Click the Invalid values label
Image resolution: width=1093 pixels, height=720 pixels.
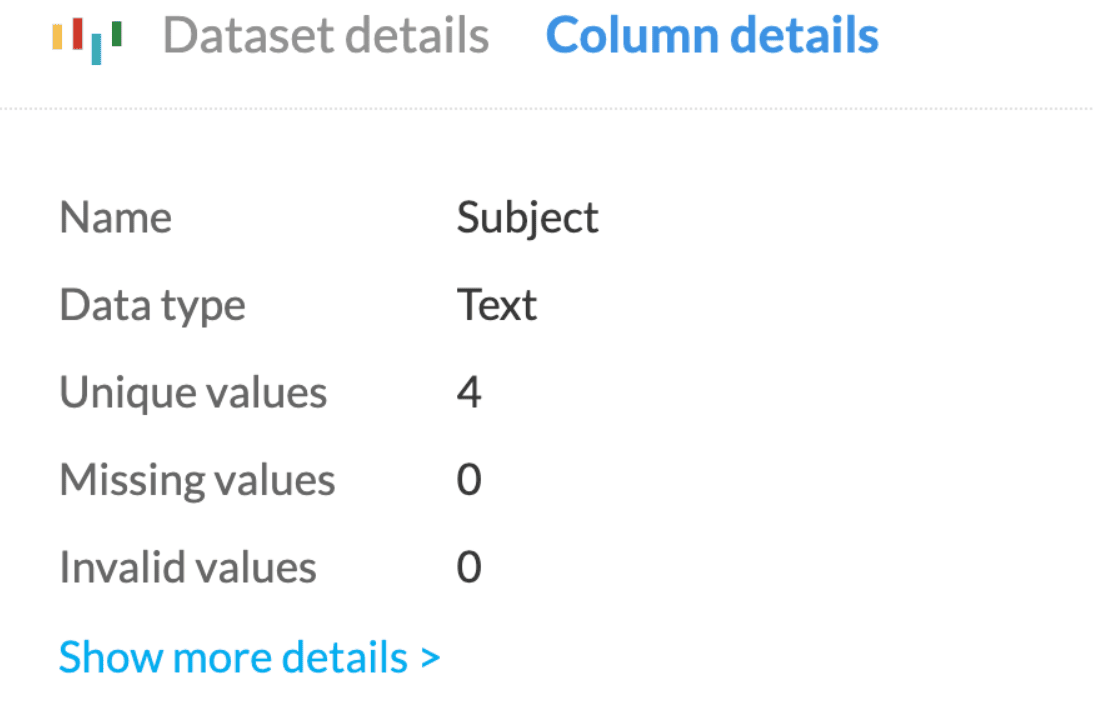188,568
